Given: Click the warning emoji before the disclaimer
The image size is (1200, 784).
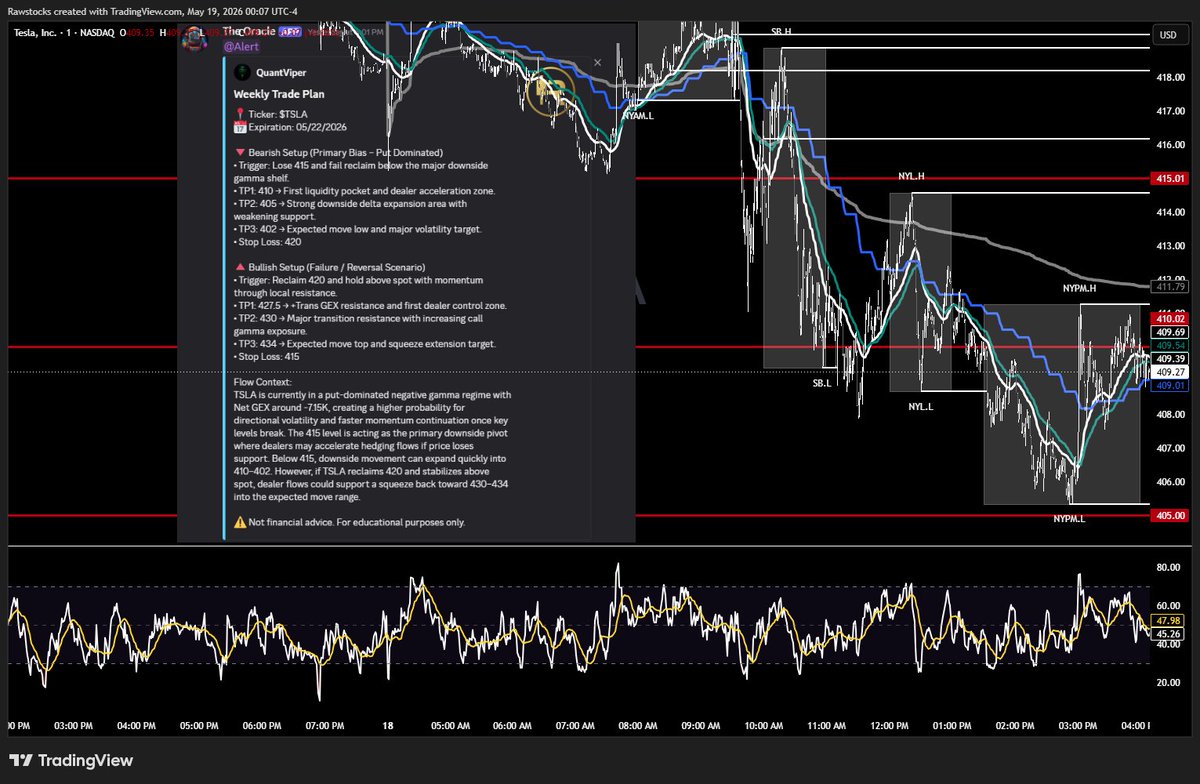Looking at the screenshot, I should 240,522.
